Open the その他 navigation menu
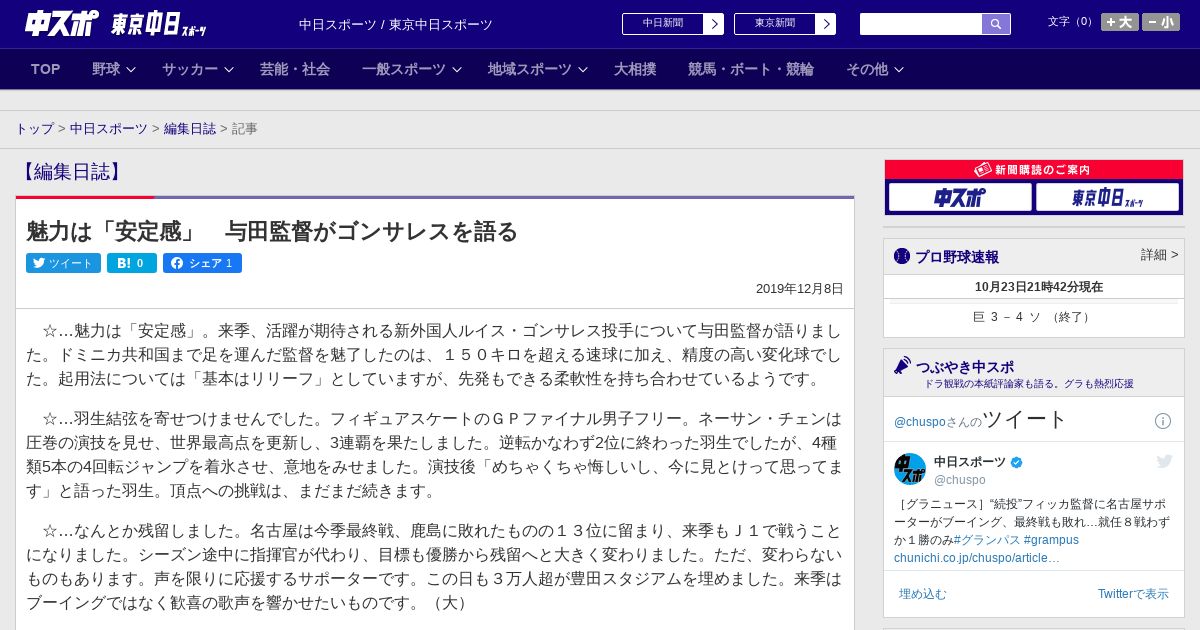 click(867, 69)
